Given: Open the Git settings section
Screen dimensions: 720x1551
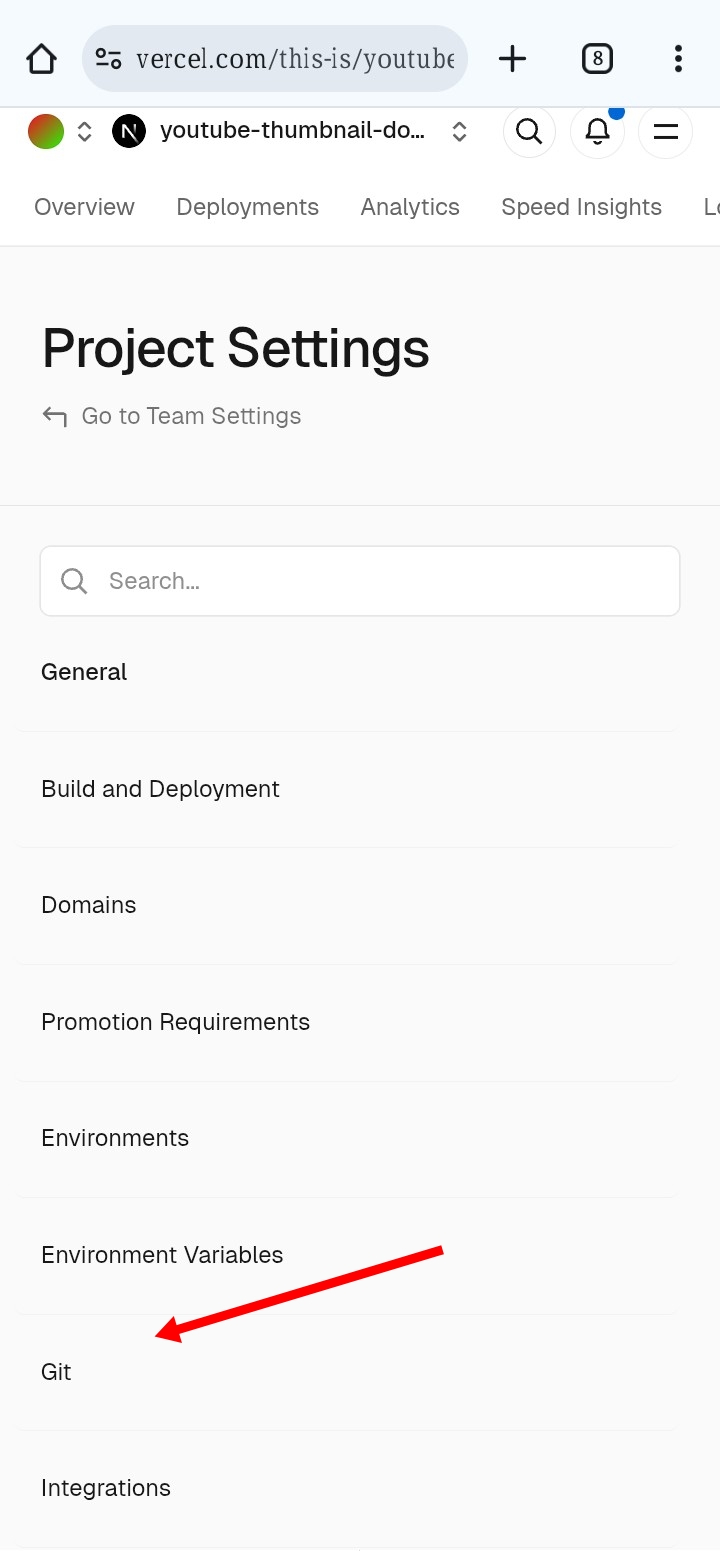Looking at the screenshot, I should pos(56,1372).
